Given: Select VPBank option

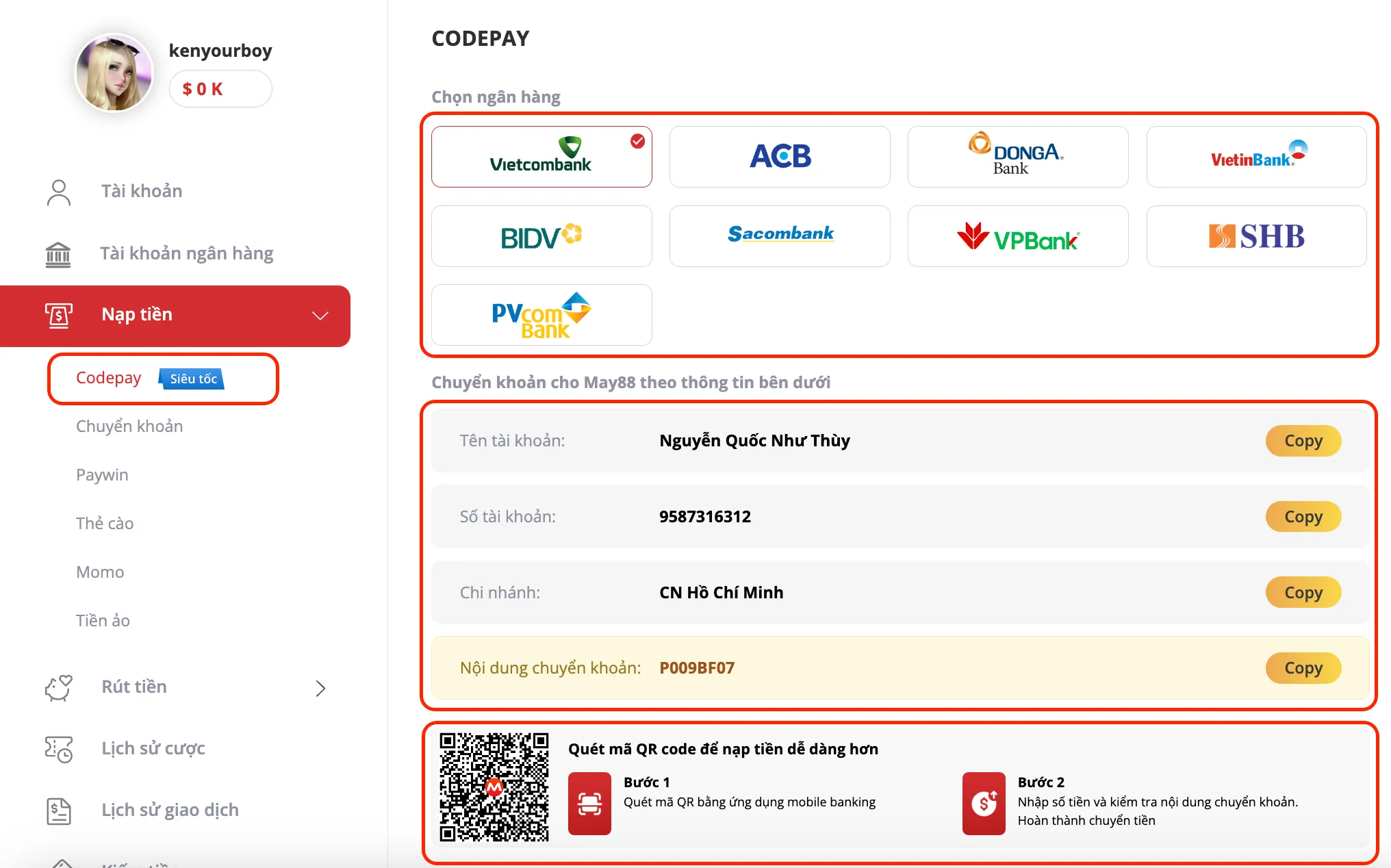Looking at the screenshot, I should point(1018,236).
